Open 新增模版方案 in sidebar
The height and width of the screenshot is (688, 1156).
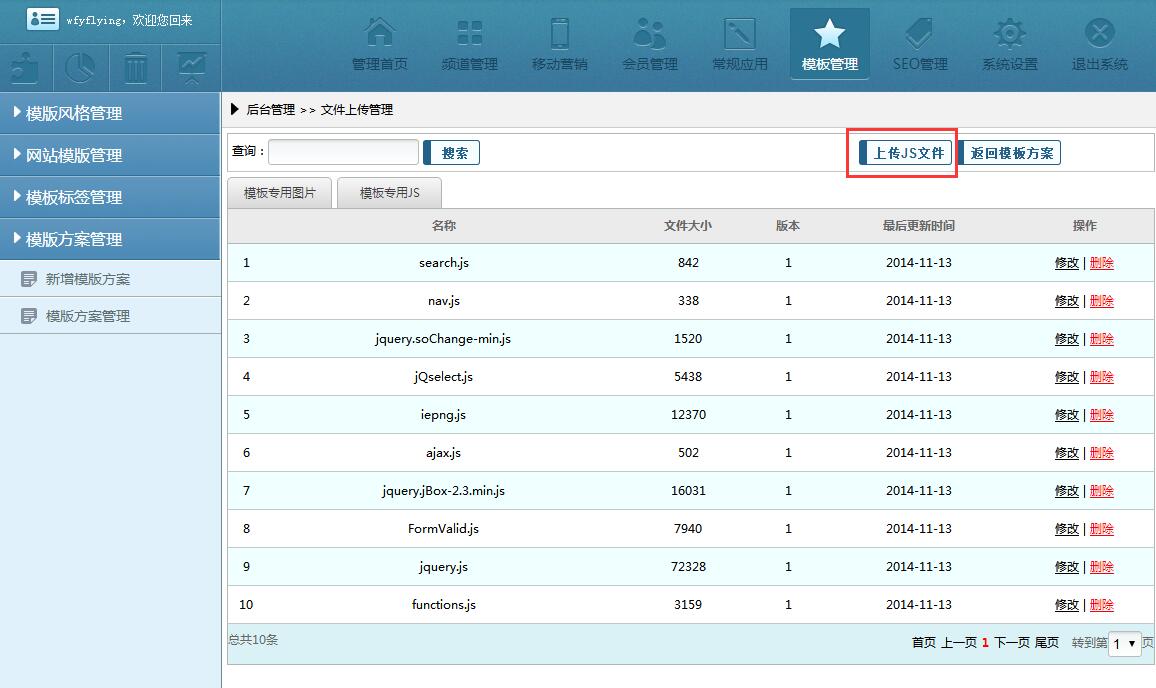tap(88, 279)
